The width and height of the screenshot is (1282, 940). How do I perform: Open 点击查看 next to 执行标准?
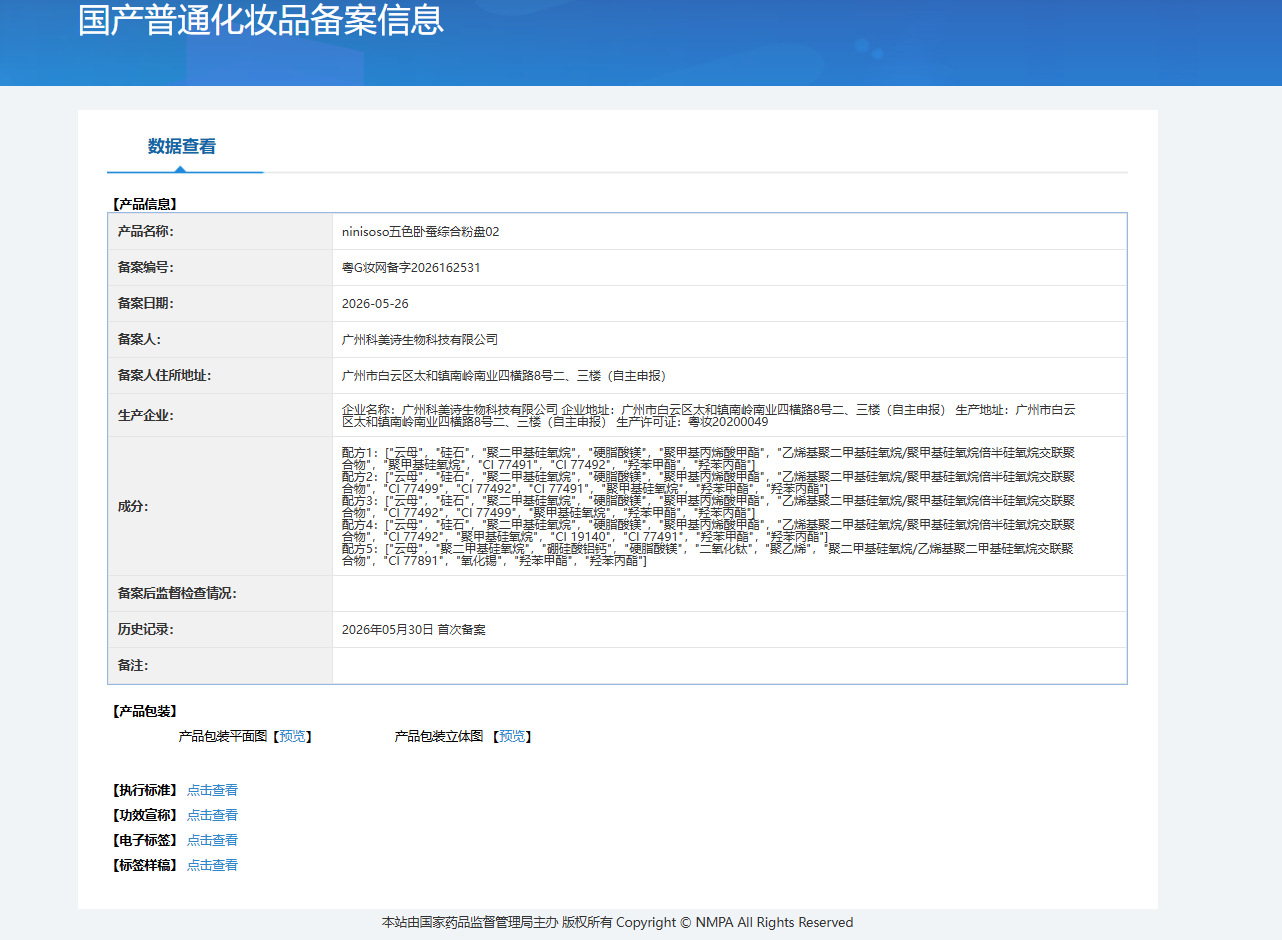pyautogui.click(x=212, y=790)
